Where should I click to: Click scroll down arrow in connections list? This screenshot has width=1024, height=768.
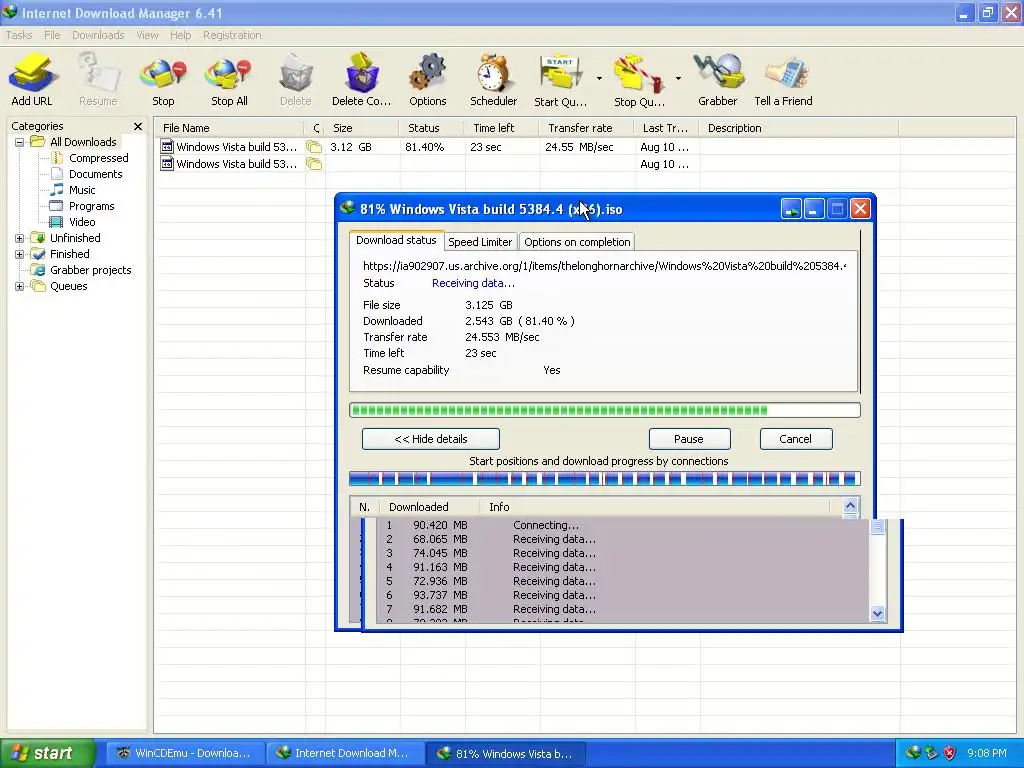877,613
